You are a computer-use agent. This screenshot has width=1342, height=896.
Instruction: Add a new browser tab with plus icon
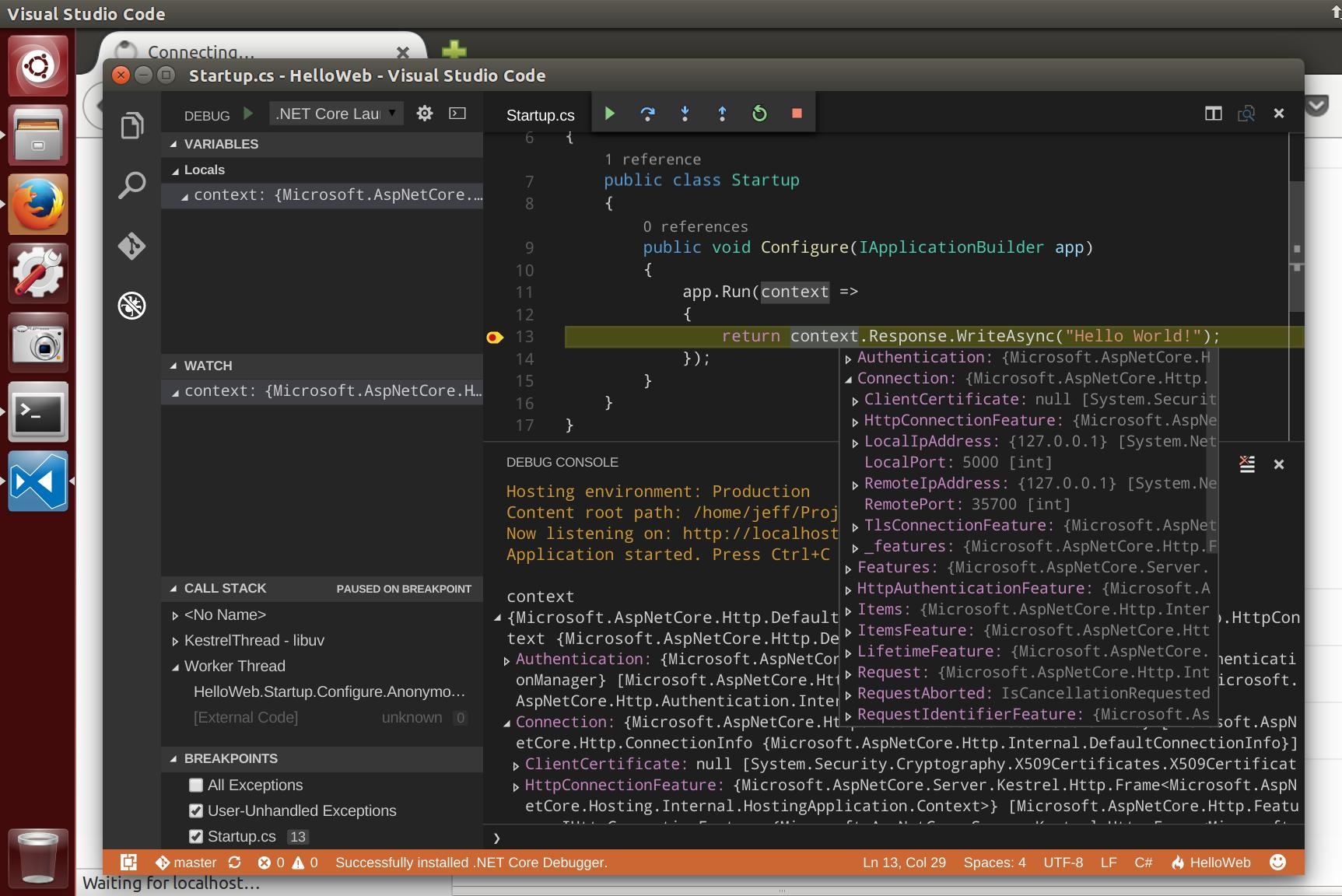point(454,50)
